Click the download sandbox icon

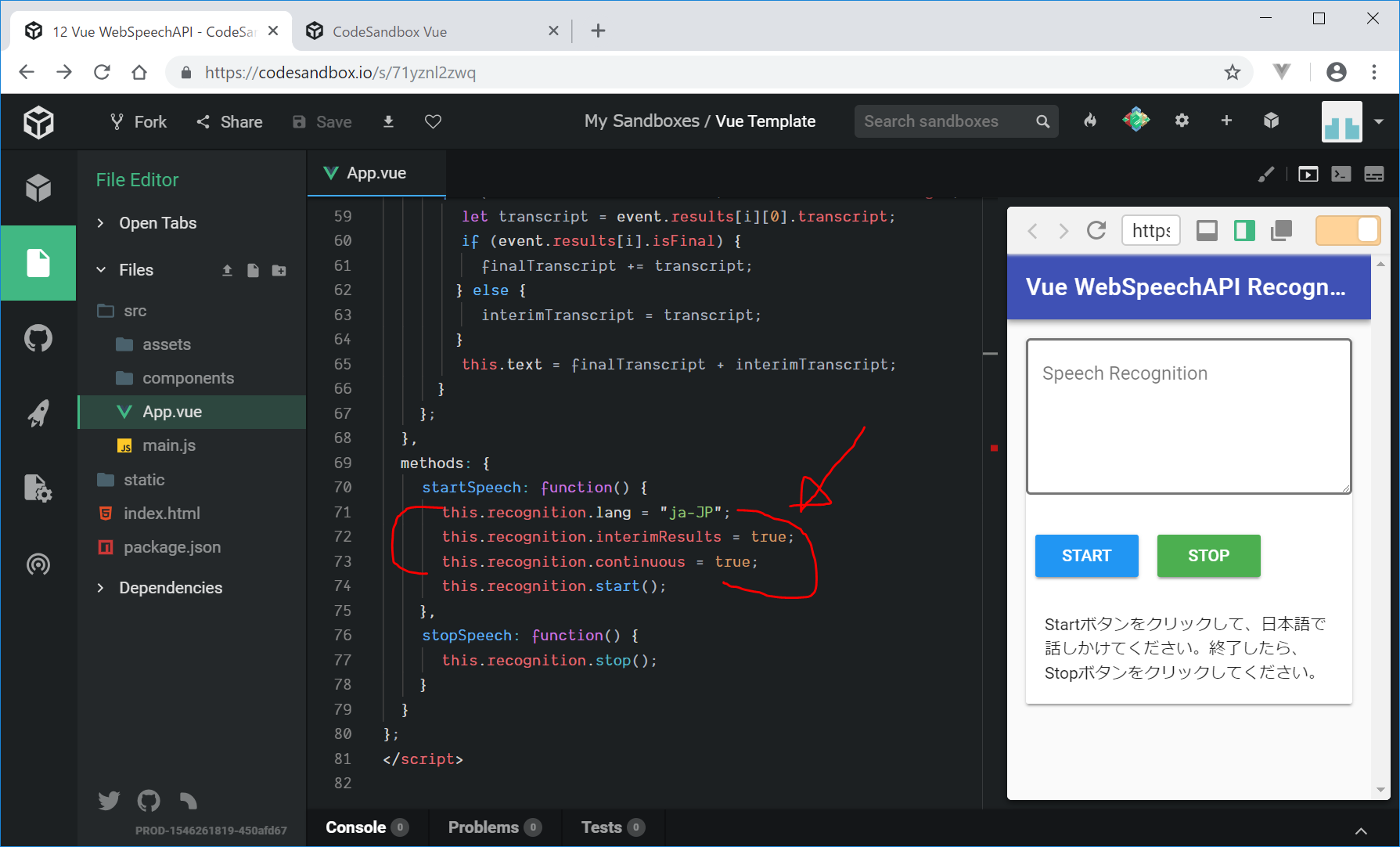pos(388,121)
